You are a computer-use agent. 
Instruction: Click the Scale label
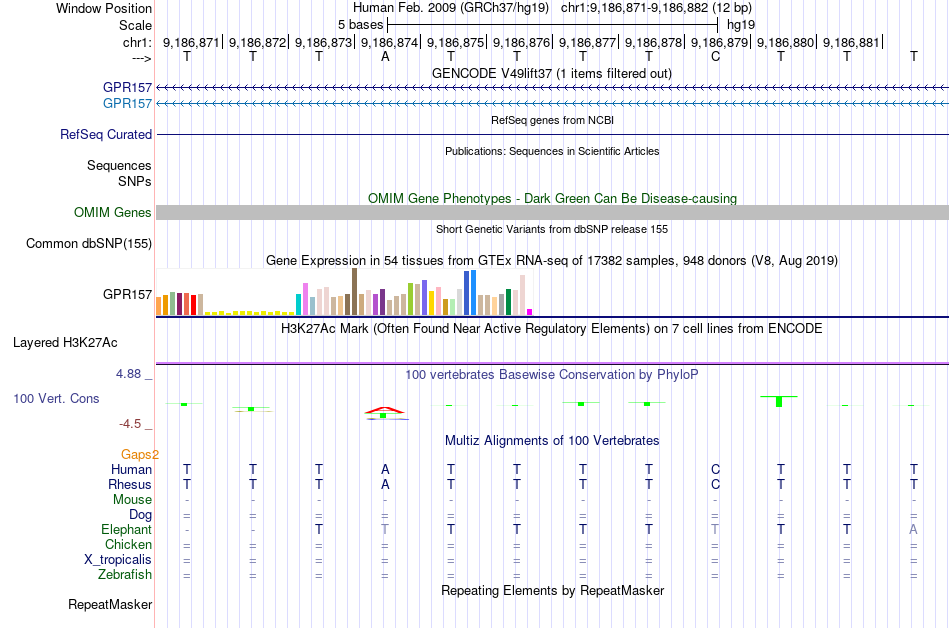pyautogui.click(x=135, y=25)
